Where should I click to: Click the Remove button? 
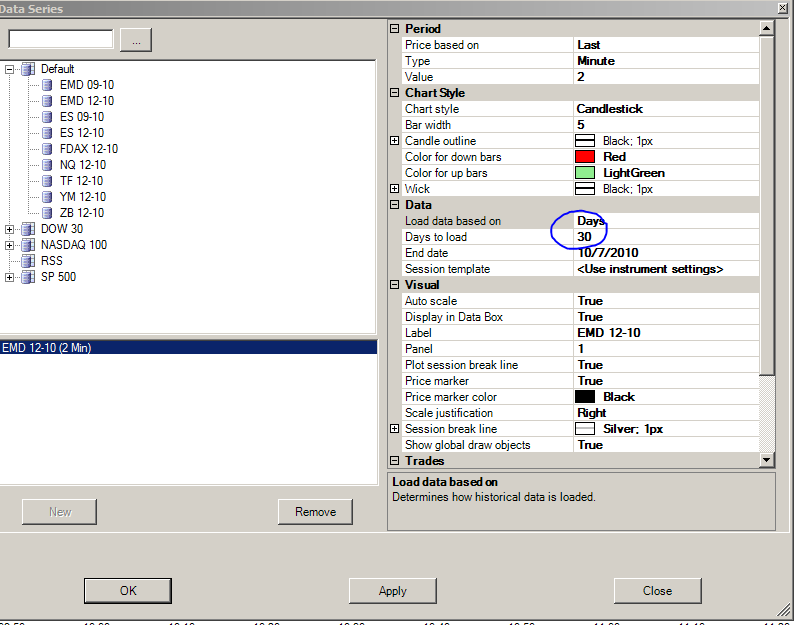pos(315,512)
